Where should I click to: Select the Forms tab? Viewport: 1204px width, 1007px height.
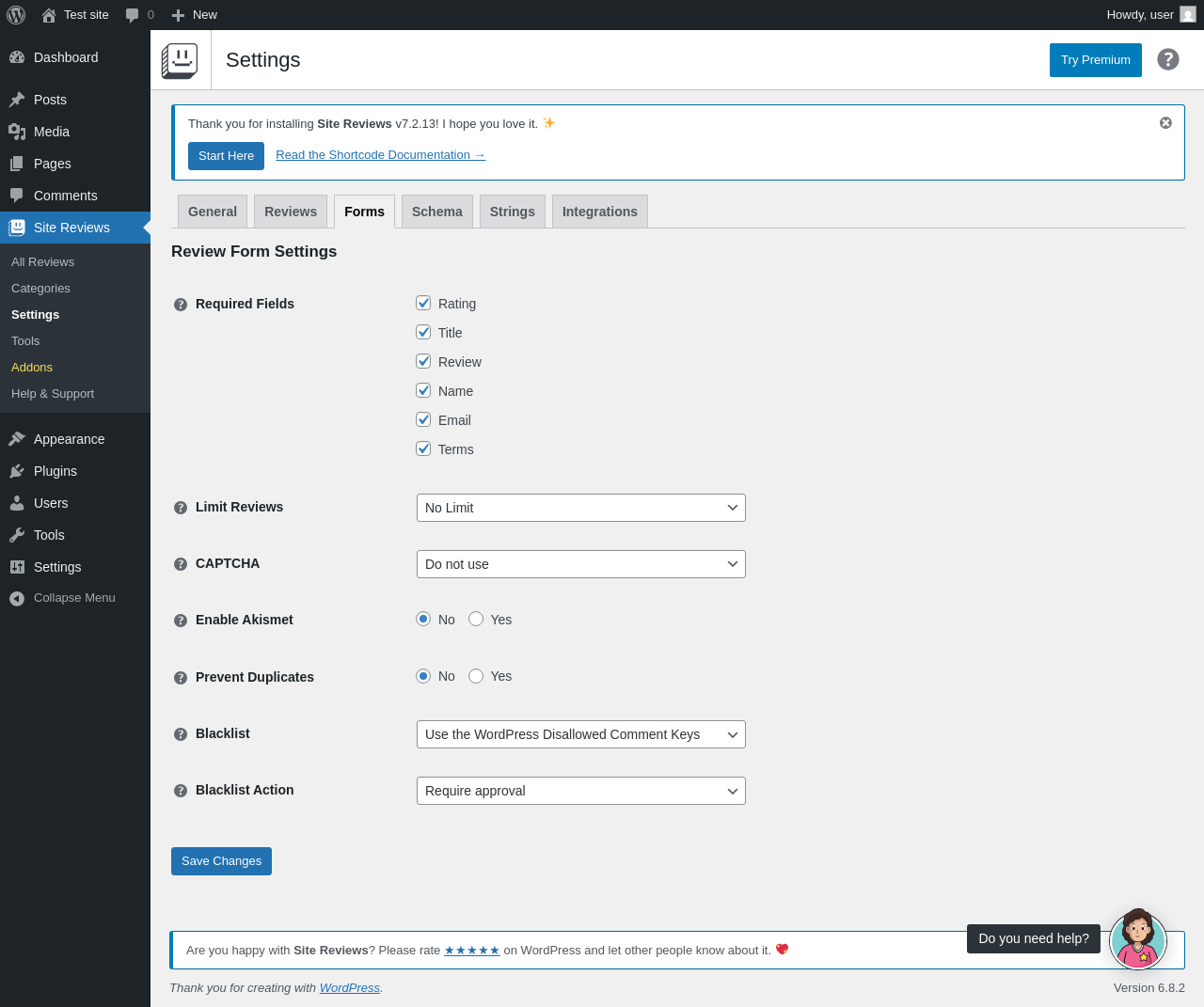click(364, 212)
